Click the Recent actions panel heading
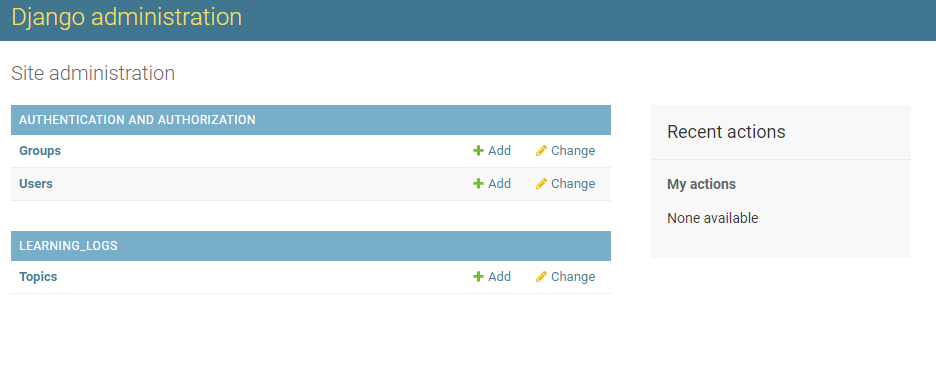Viewport: 936px width, 366px height. [726, 132]
